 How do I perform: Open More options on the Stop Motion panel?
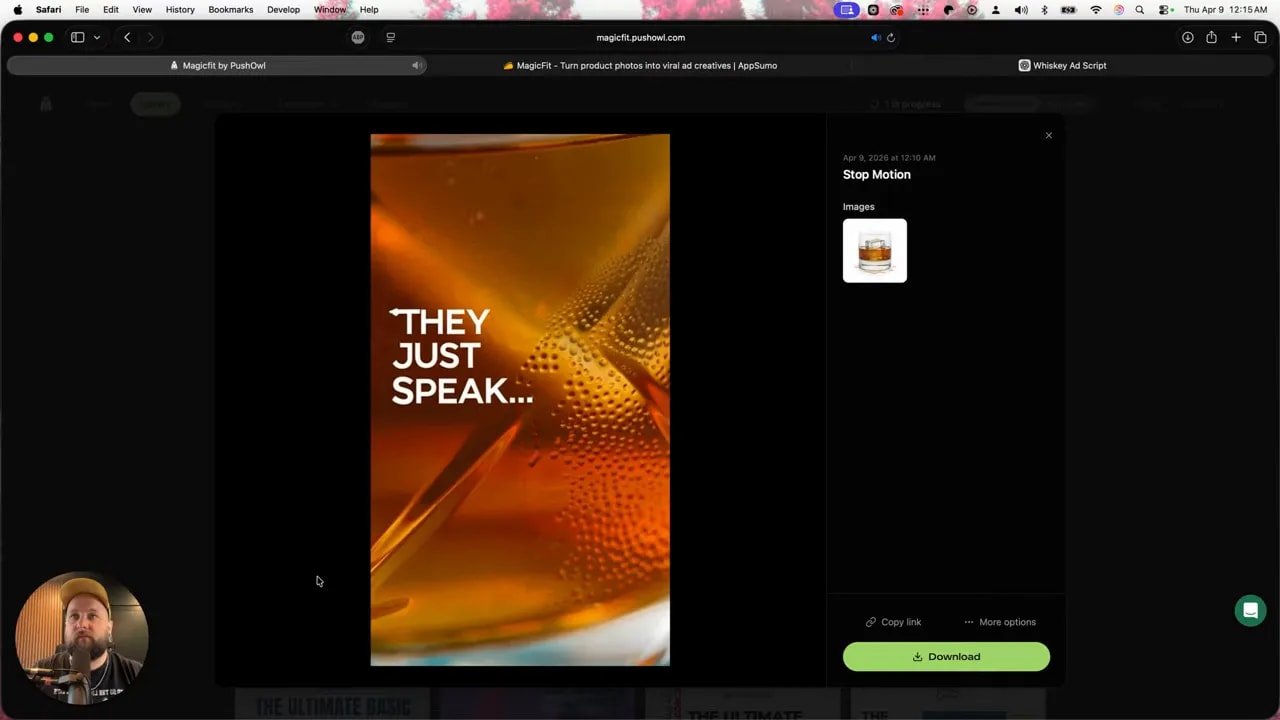[999, 621]
